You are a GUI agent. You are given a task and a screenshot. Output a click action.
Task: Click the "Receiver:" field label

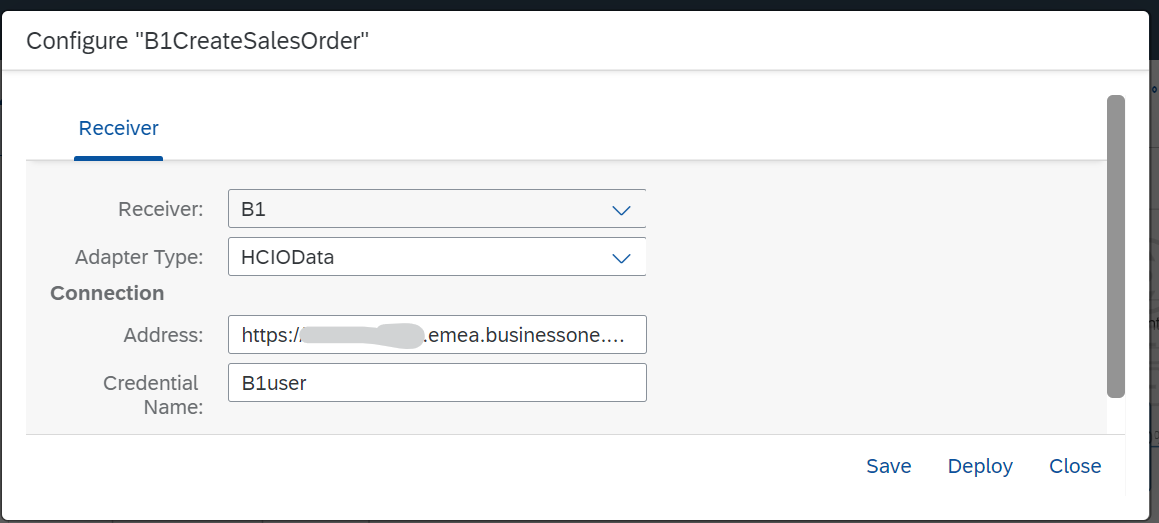click(160, 209)
